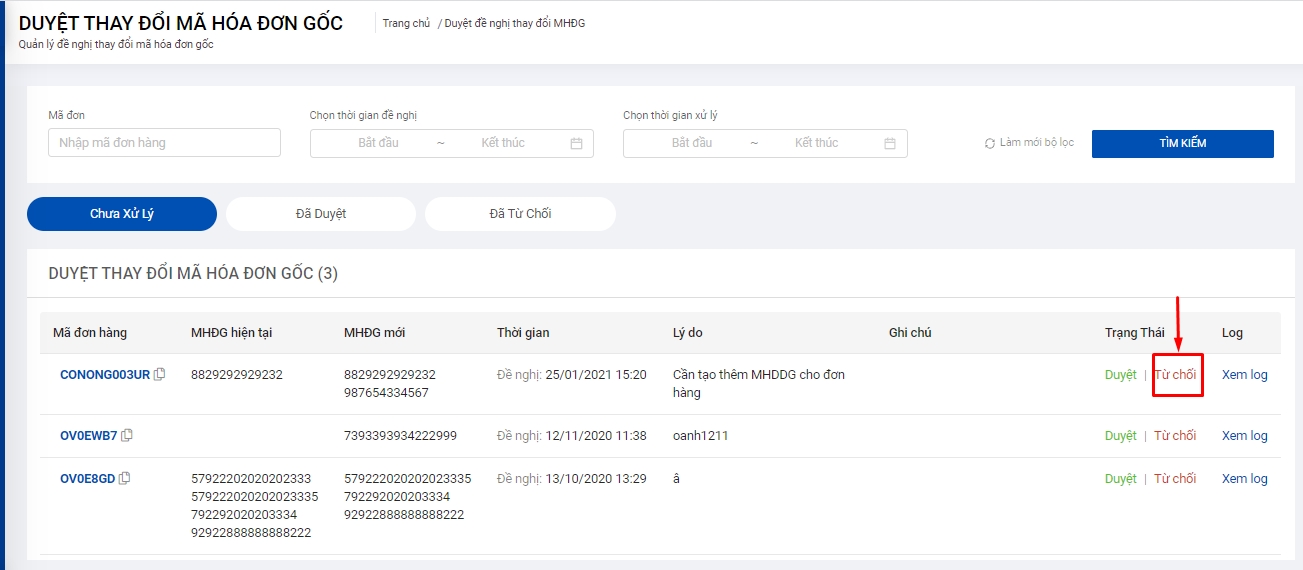Click calendar icon in processing time range
Viewport: 1303px width, 570px height.
890,143
